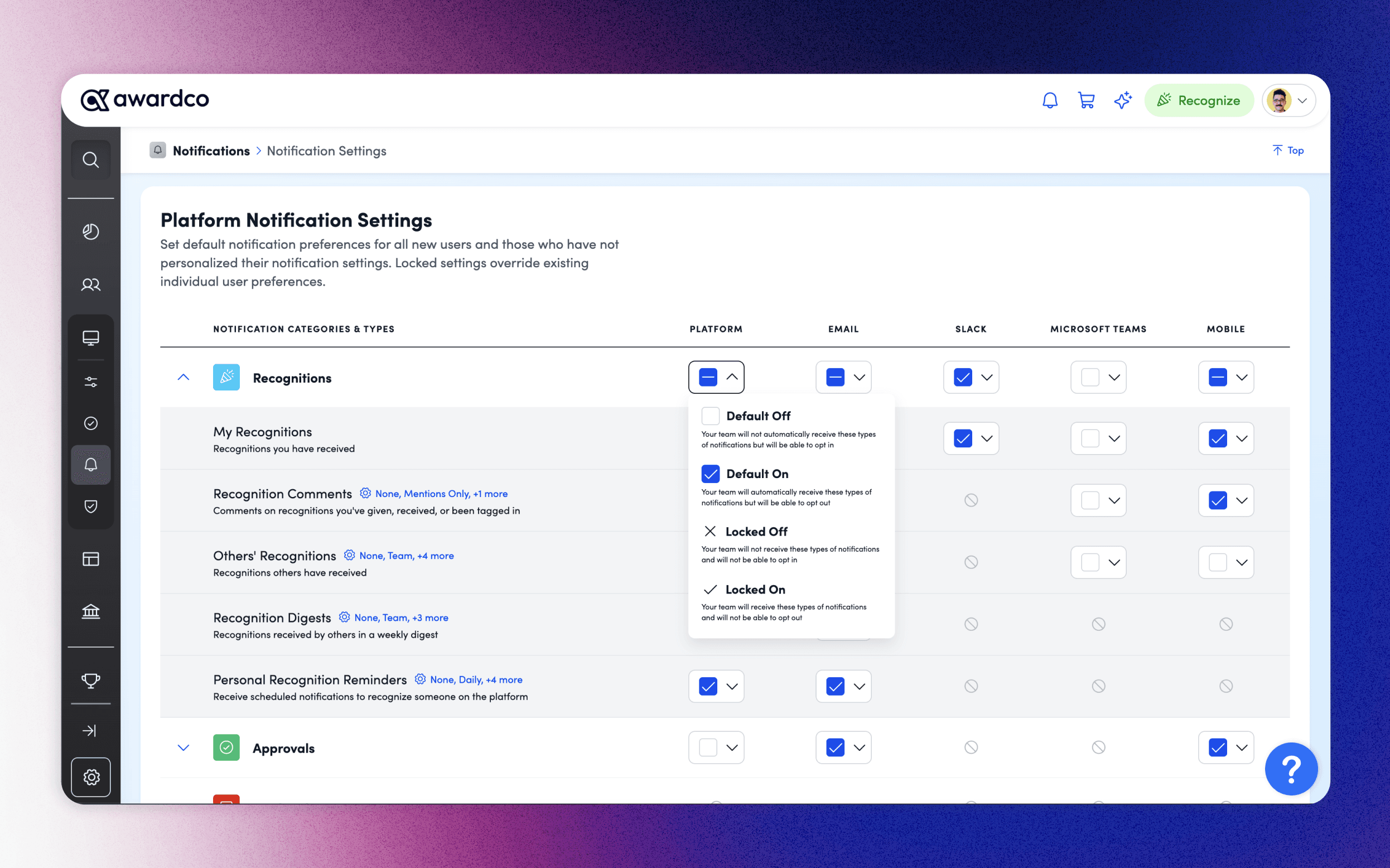Open Recognitions Microsoft Teams dropdown arrow
The image size is (1390, 868).
[1114, 377]
